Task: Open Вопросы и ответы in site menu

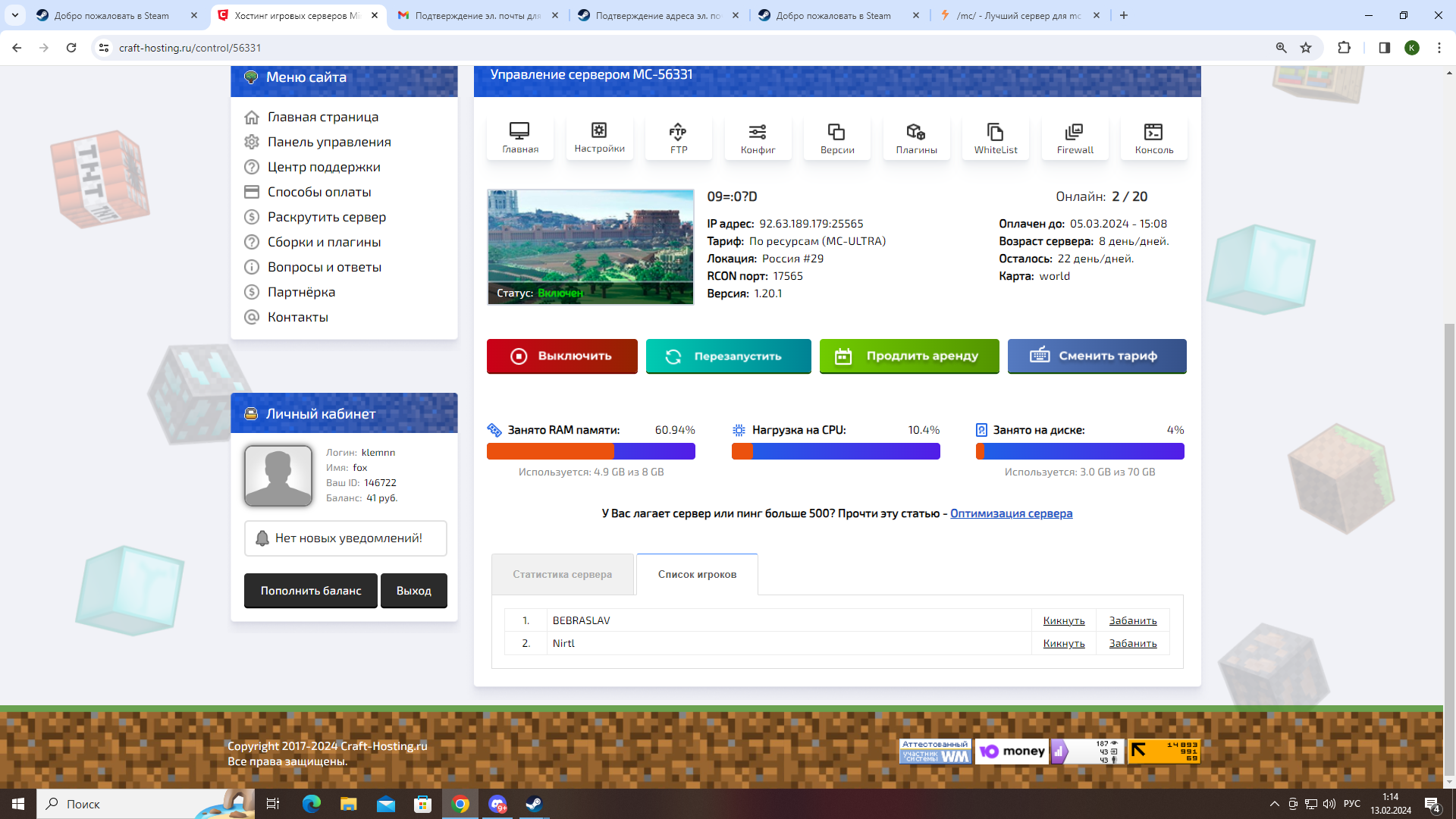Action: pos(325,267)
